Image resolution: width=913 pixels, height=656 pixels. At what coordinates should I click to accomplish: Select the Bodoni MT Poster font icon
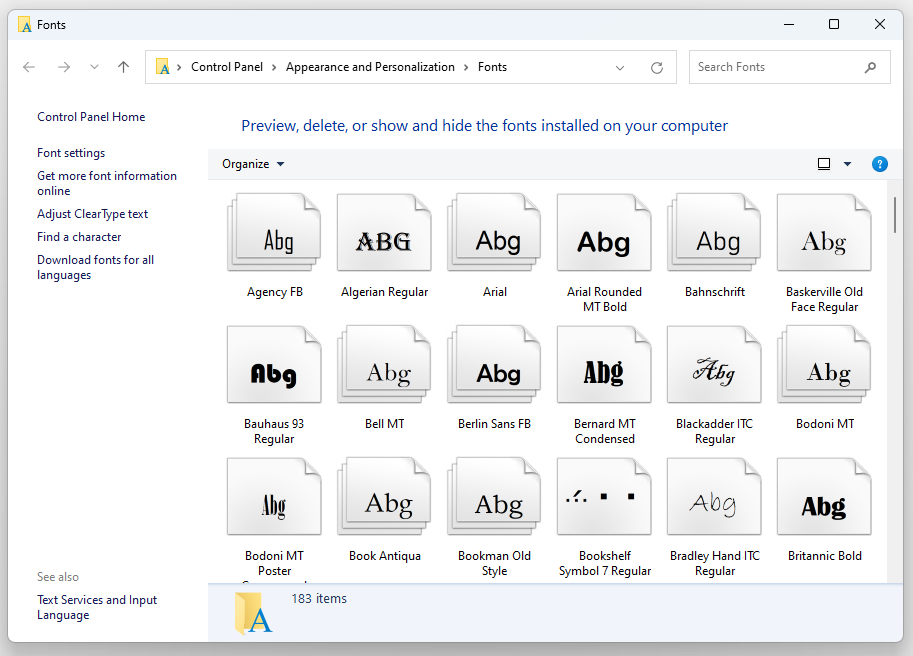[274, 497]
